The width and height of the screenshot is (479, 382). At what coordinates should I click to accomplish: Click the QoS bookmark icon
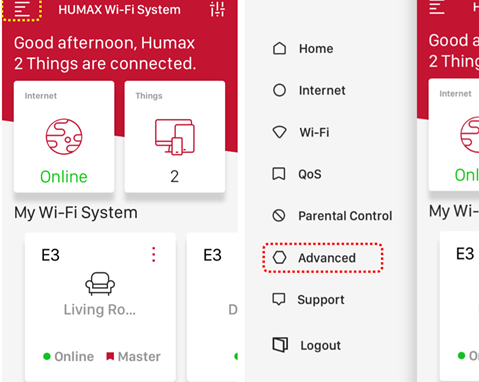tap(279, 174)
